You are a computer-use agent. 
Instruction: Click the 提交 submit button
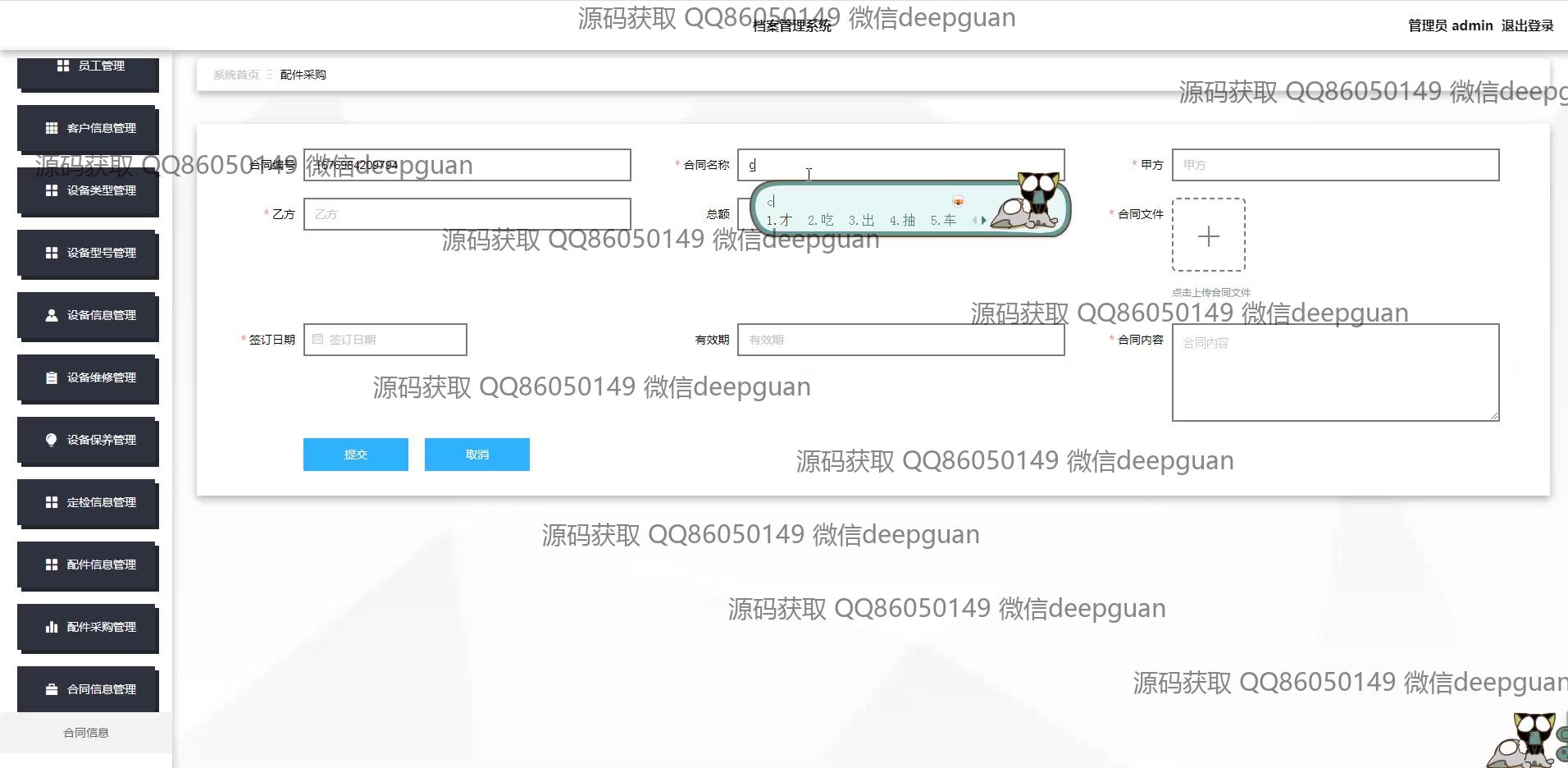point(356,455)
